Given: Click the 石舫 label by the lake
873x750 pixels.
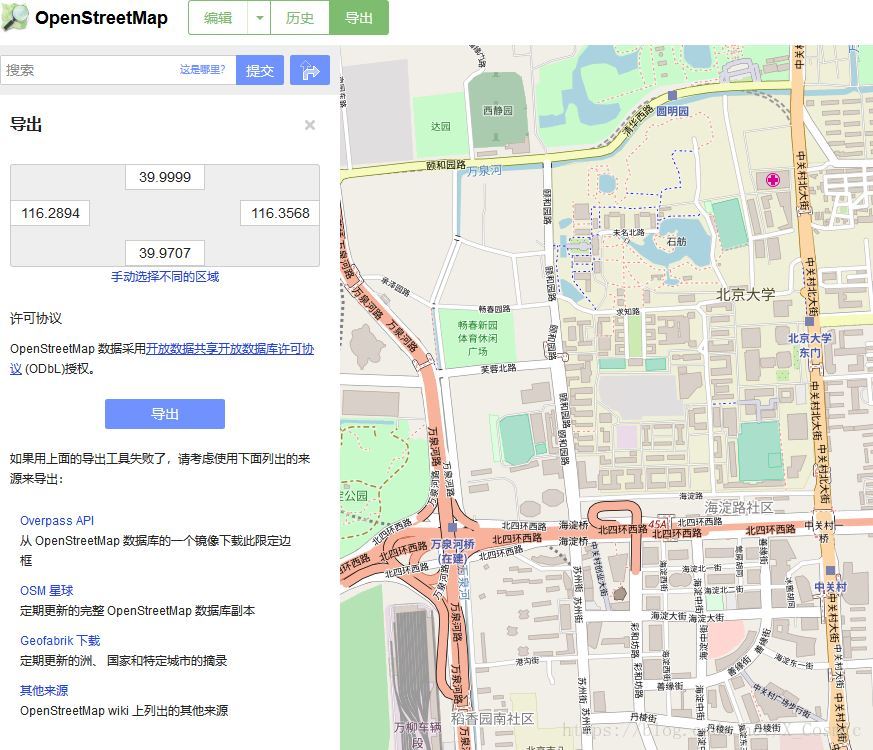Looking at the screenshot, I should click(676, 242).
